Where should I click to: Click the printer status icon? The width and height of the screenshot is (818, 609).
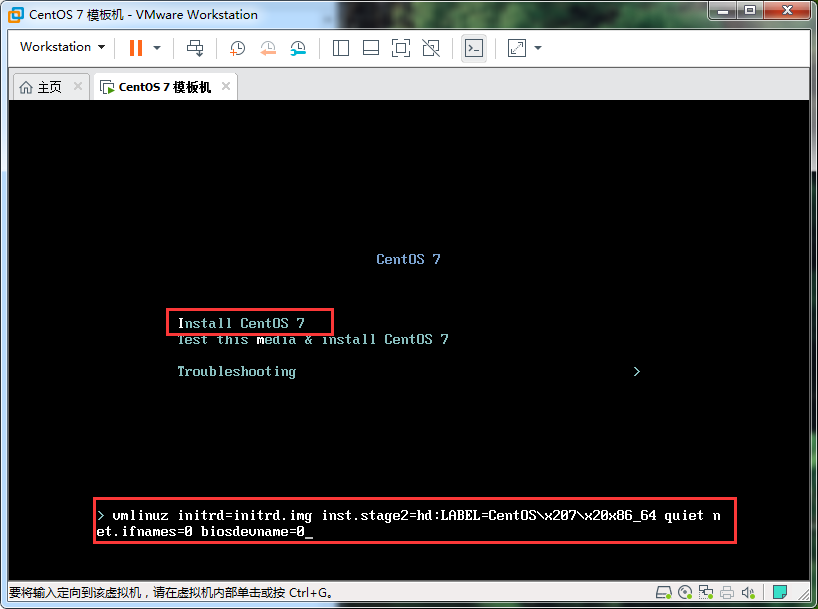(x=727, y=592)
